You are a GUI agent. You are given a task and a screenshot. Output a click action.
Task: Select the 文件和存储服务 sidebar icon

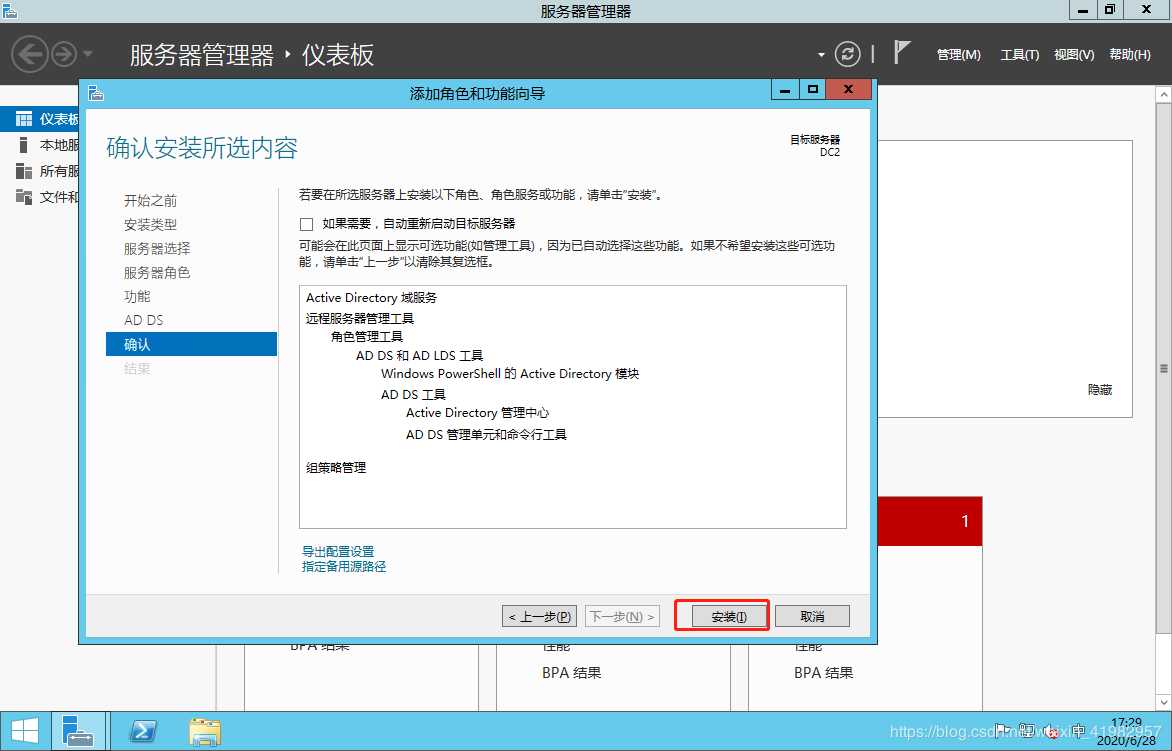24,197
